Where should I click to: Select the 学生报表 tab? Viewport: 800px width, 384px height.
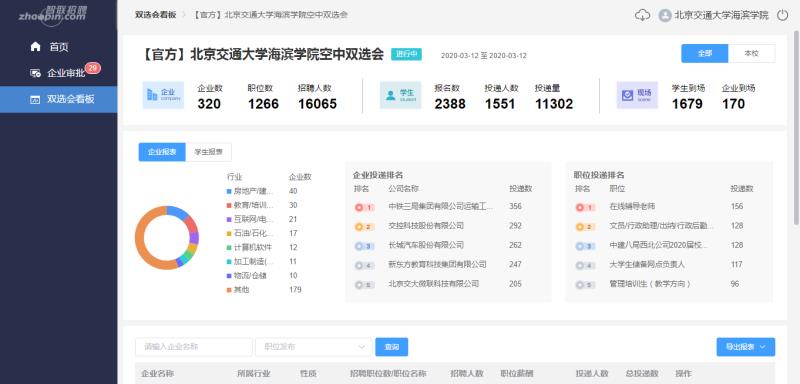tap(208, 152)
